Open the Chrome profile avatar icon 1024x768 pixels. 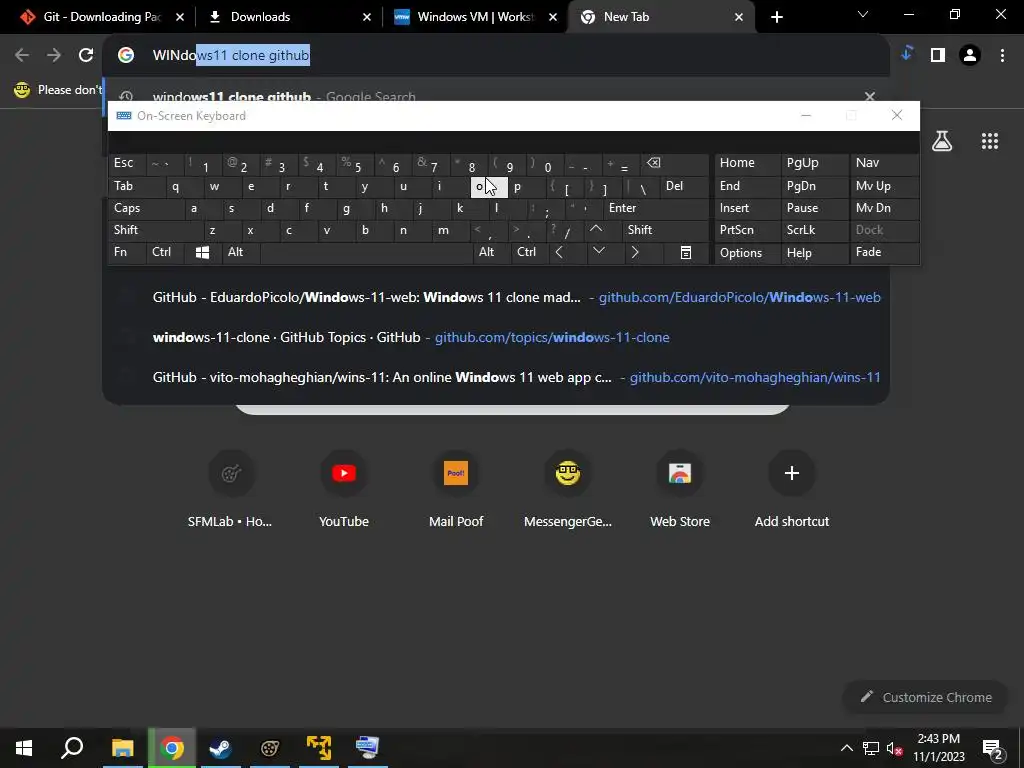pyautogui.click(x=970, y=56)
